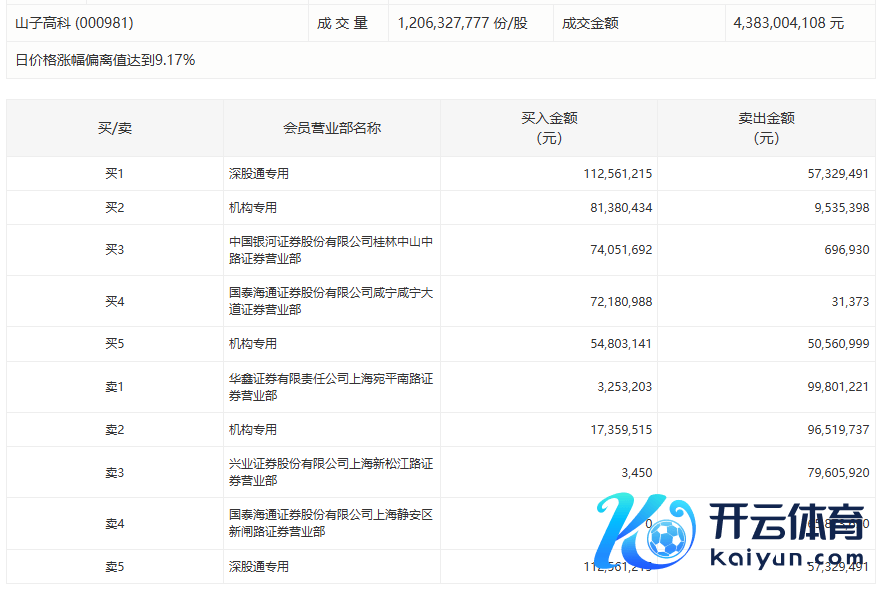Image resolution: width=879 pixels, height=591 pixels.
Task: Click 国泰海通证券 上海静安区新闸路 entry
Action: (330, 523)
